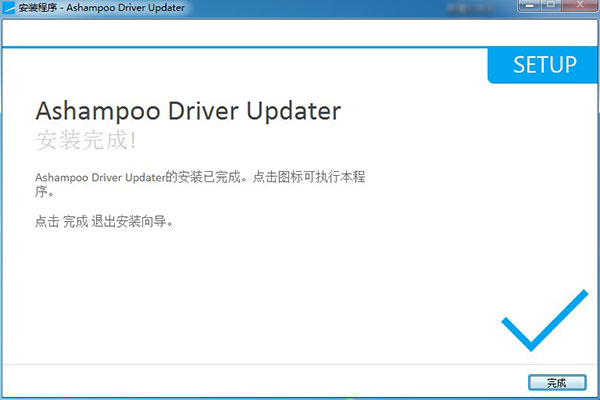Maximize the installer window
The image size is (600, 400).
point(551,5)
